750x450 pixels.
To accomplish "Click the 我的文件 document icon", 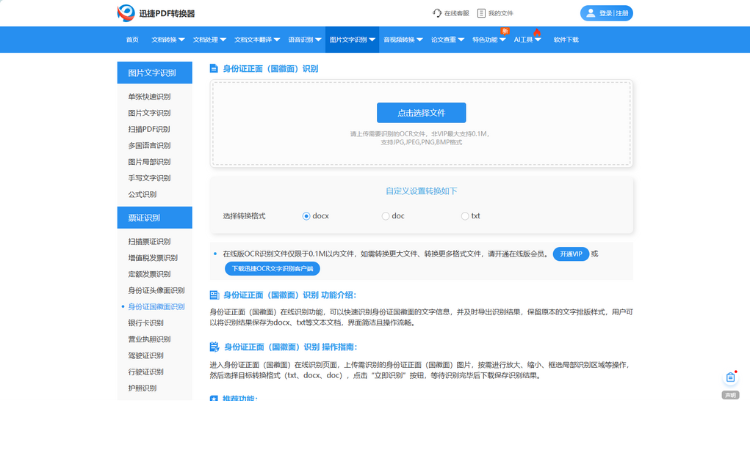I will pyautogui.click(x=482, y=13).
